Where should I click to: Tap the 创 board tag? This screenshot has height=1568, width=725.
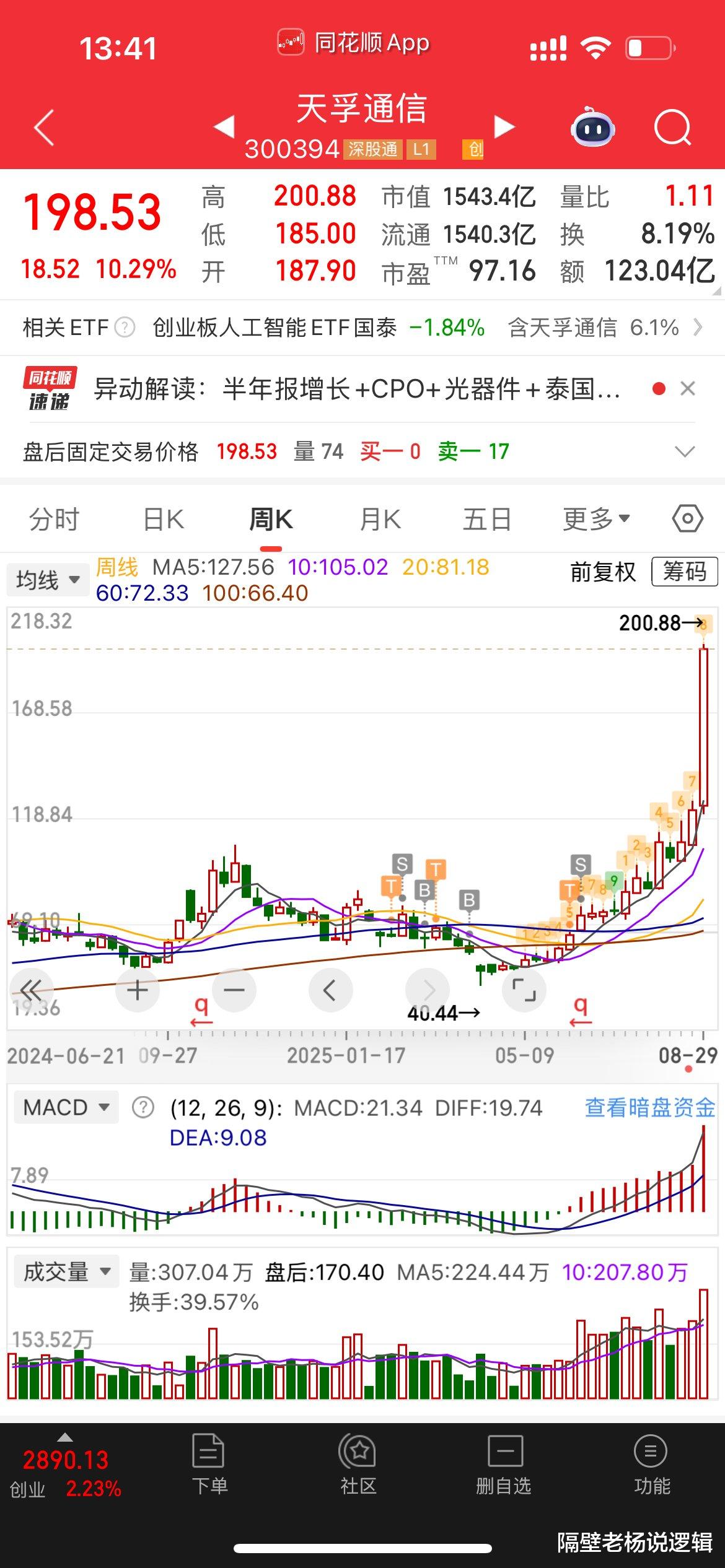tap(473, 149)
